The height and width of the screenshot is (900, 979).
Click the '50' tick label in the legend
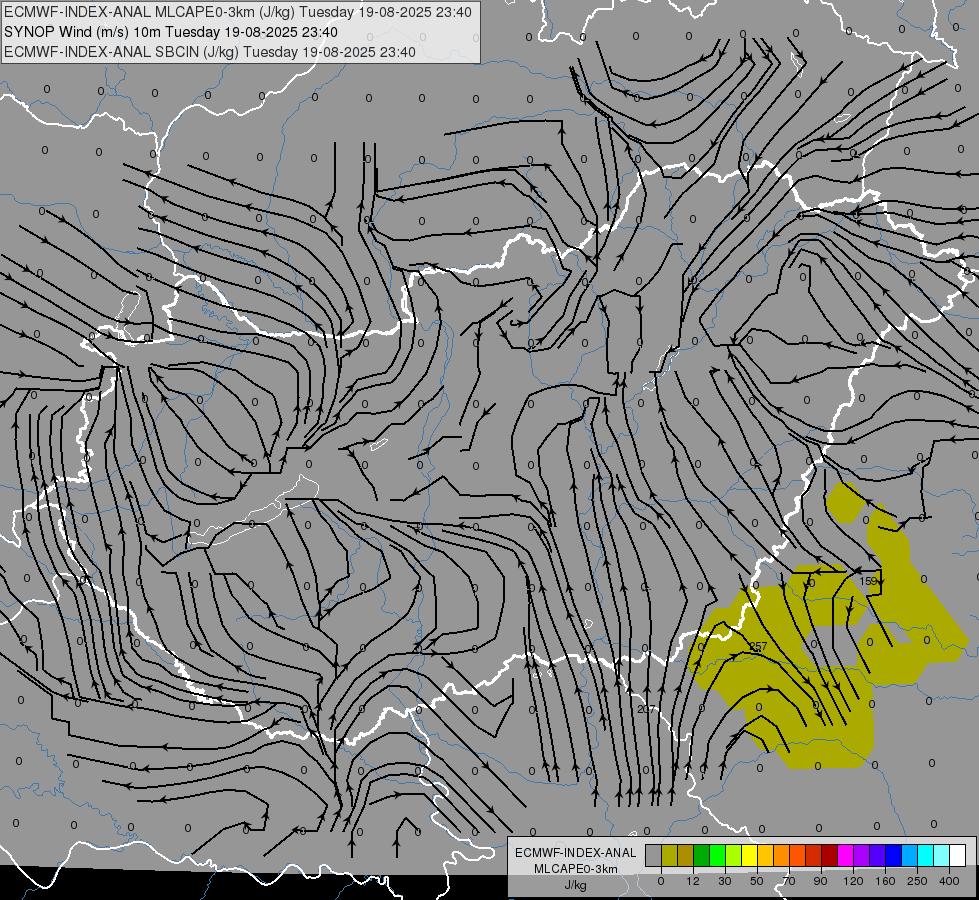point(757,881)
